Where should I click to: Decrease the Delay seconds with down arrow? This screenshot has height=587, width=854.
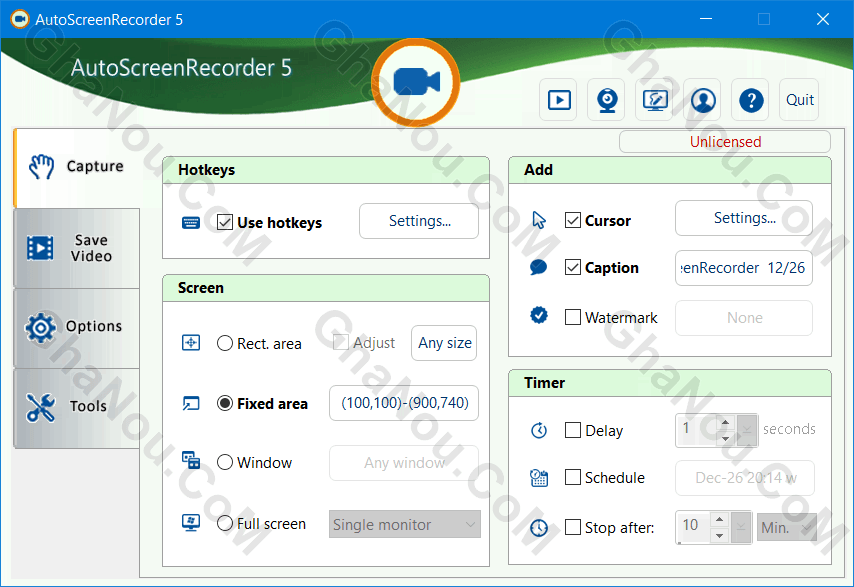(725, 438)
